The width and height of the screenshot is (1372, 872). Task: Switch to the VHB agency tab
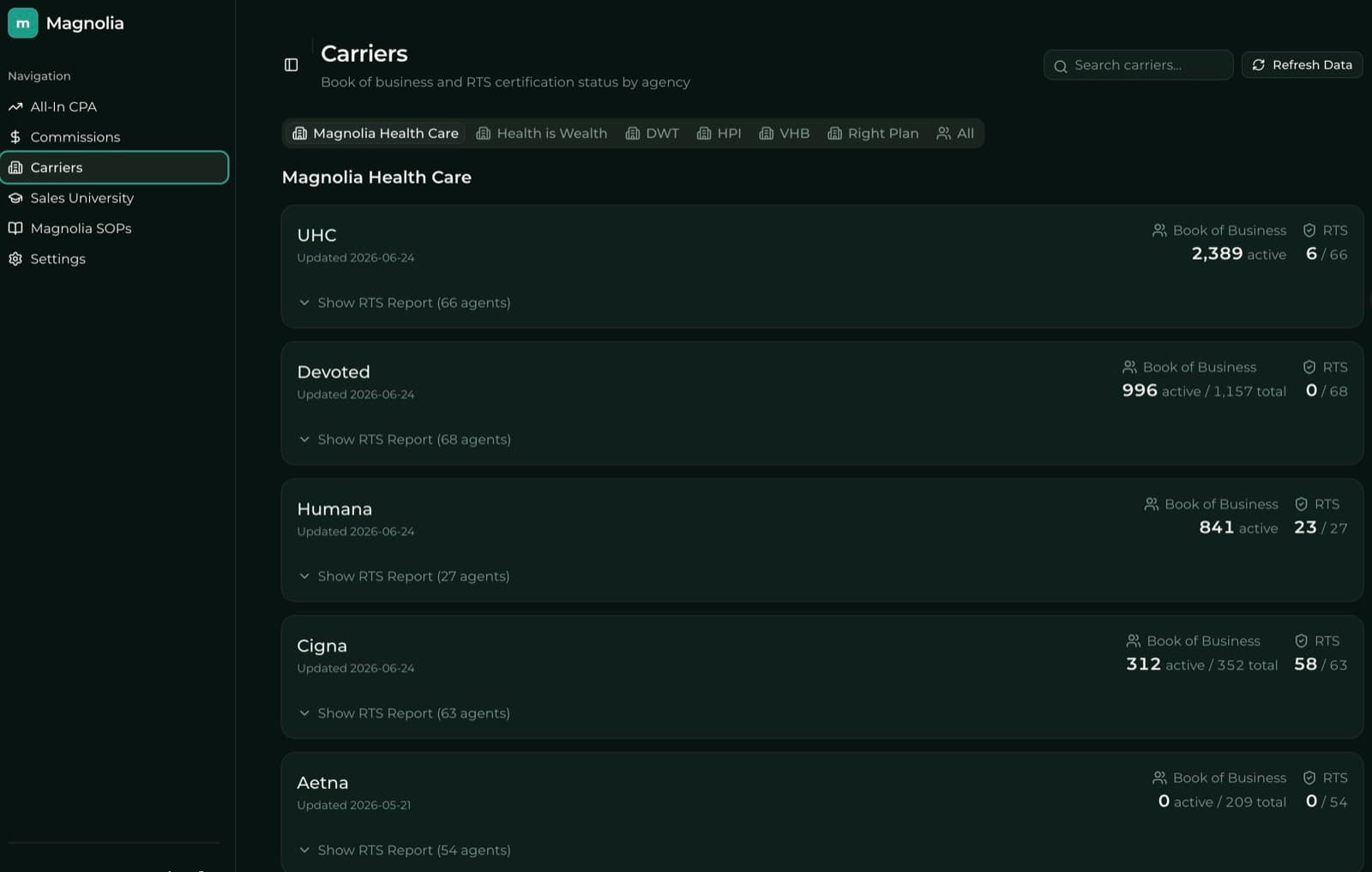(x=785, y=134)
